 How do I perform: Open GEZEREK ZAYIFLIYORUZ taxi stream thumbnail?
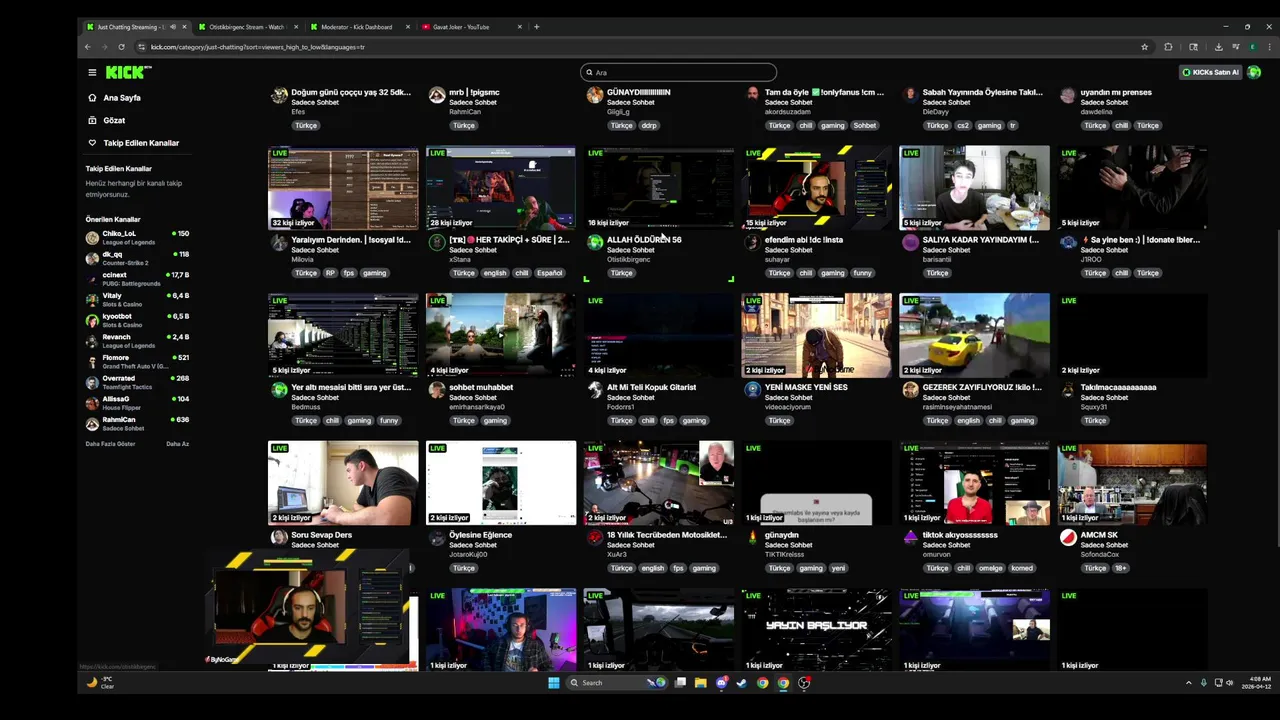pos(975,335)
